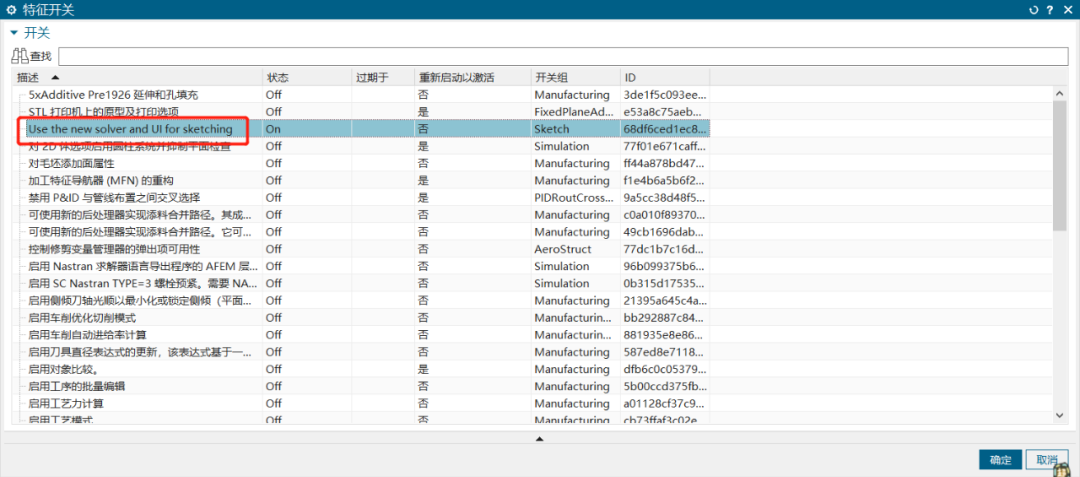Click the sort arrow in 描述 header
This screenshot has height=477, width=1080.
pyautogui.click(x=55, y=77)
